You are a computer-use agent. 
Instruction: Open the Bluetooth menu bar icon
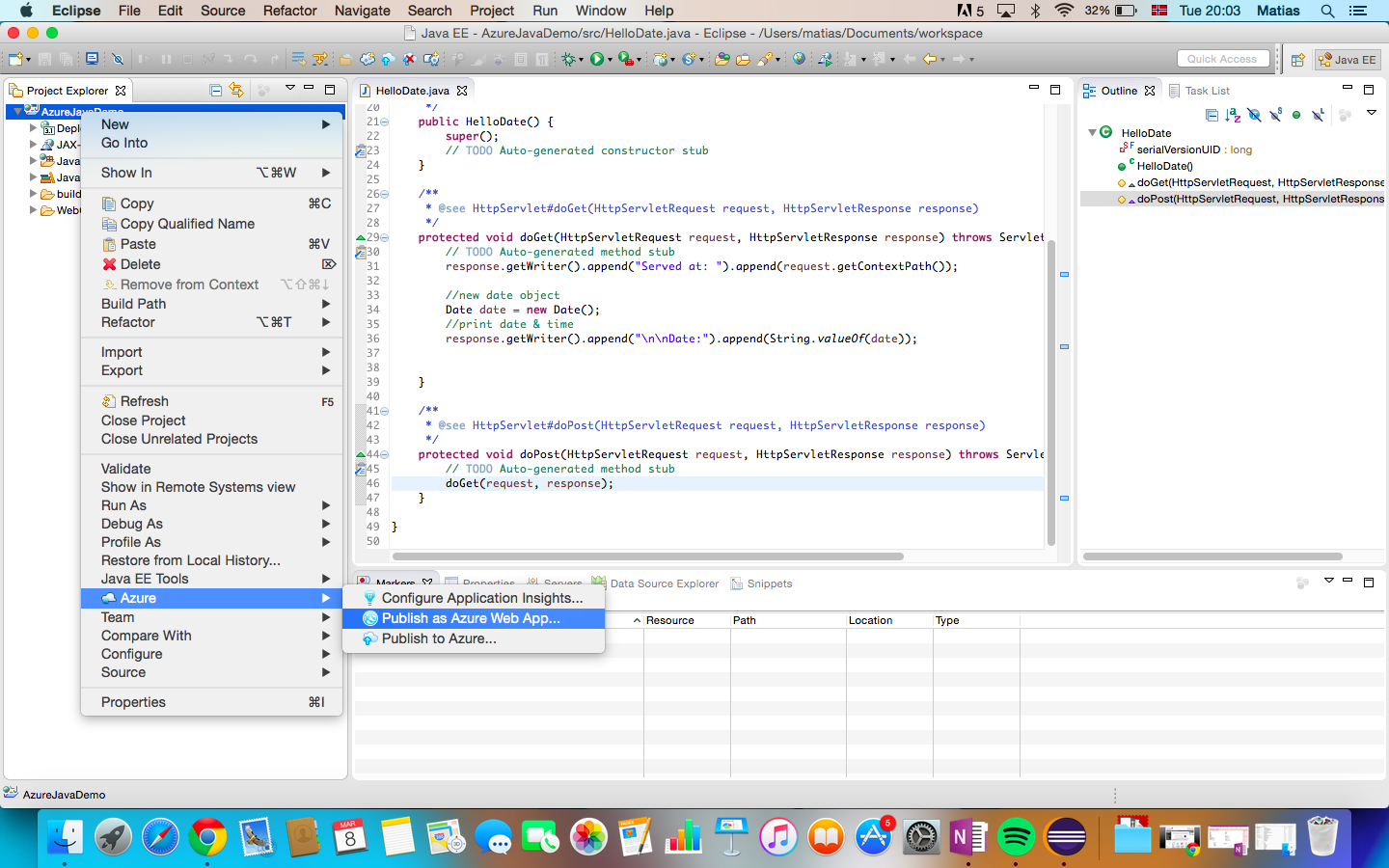click(x=1035, y=11)
